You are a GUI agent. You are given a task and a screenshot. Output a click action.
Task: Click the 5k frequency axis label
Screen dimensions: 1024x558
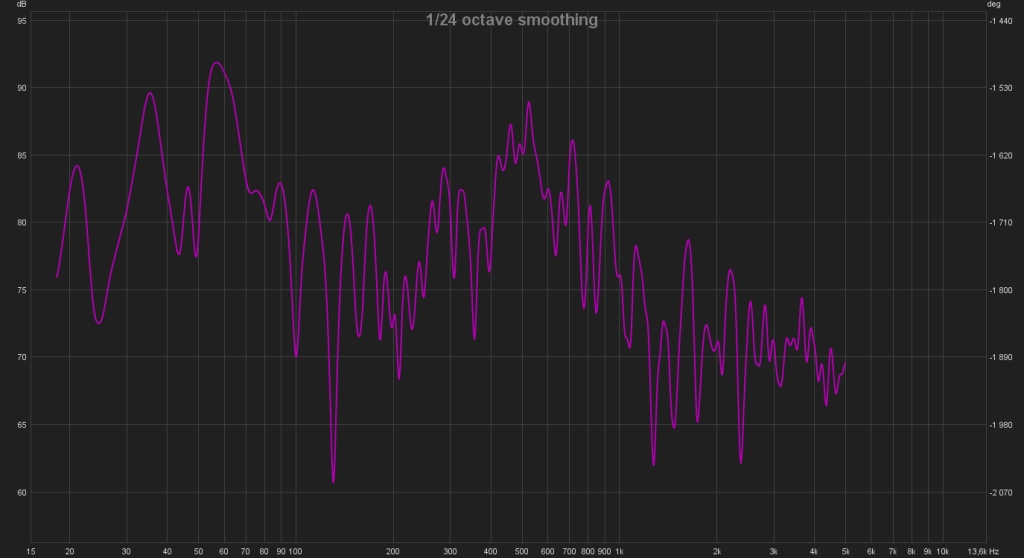[x=845, y=550]
